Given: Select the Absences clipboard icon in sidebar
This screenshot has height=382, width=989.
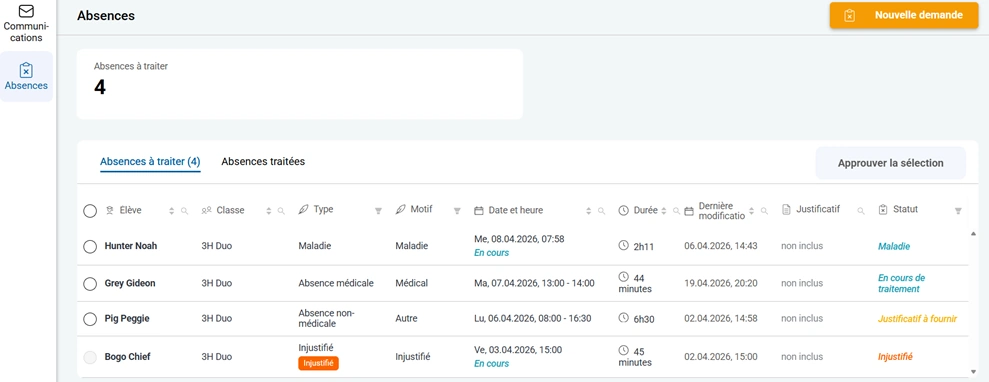Looking at the screenshot, I should (x=26, y=69).
